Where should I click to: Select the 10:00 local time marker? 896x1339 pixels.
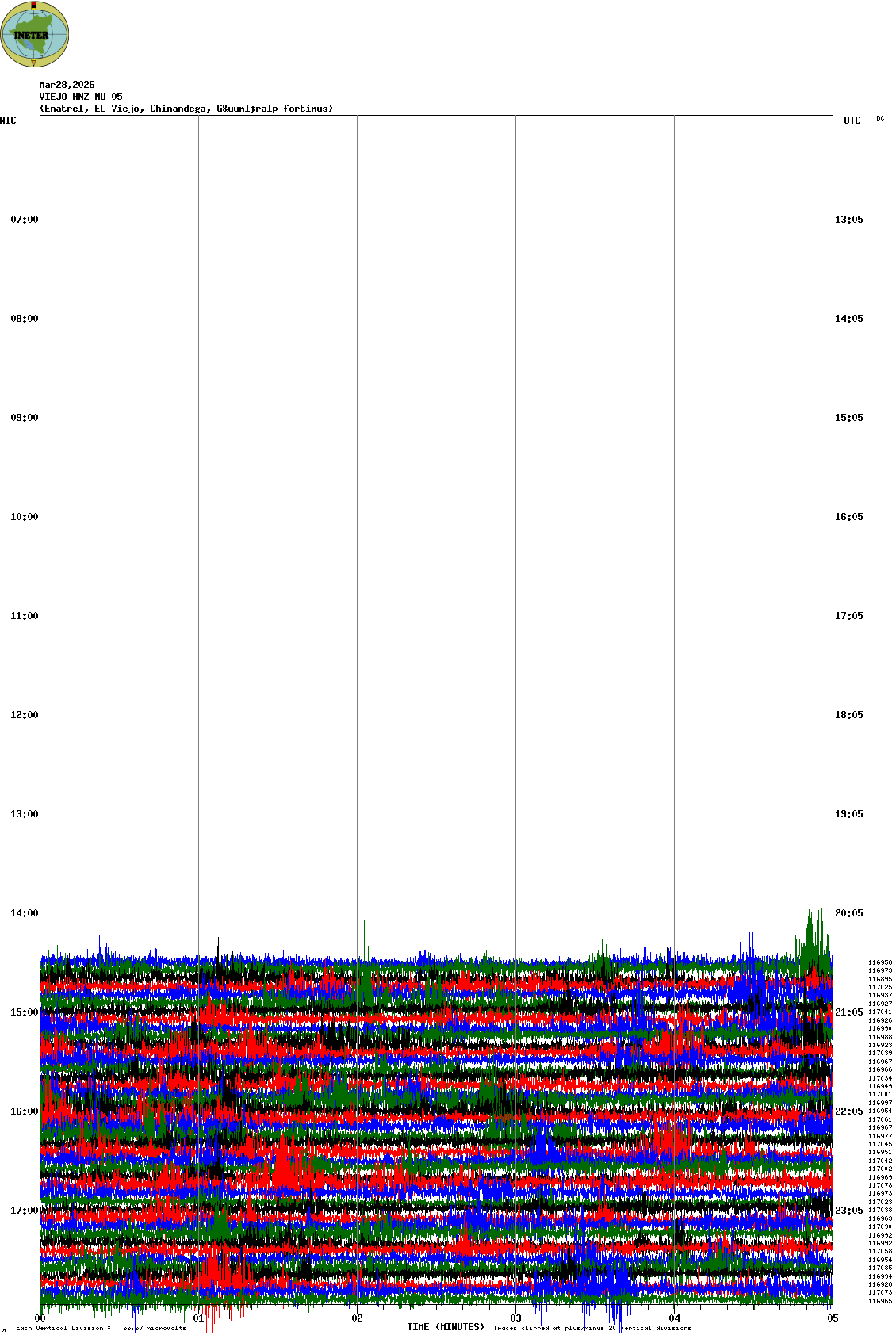[x=24, y=517]
